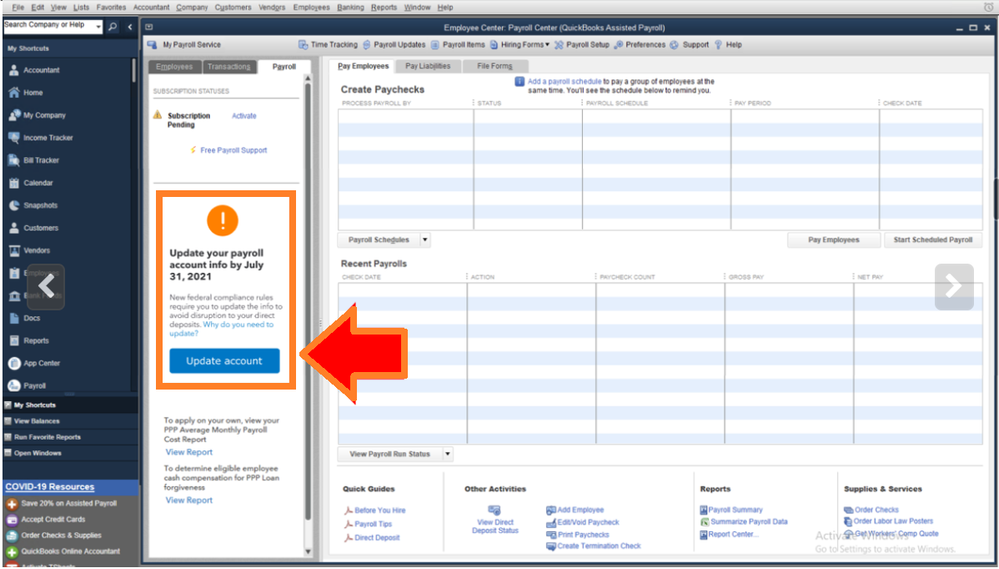Open the dropdown arrow beside View Payroll Run Status

pyautogui.click(x=447, y=454)
